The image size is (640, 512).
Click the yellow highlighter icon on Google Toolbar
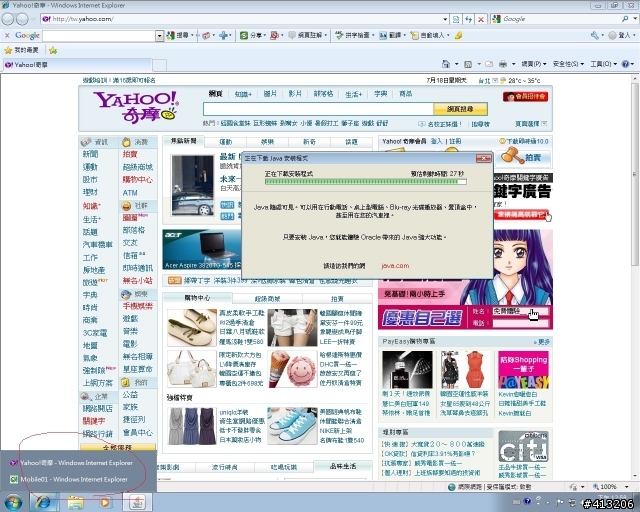pyautogui.click(x=458, y=36)
